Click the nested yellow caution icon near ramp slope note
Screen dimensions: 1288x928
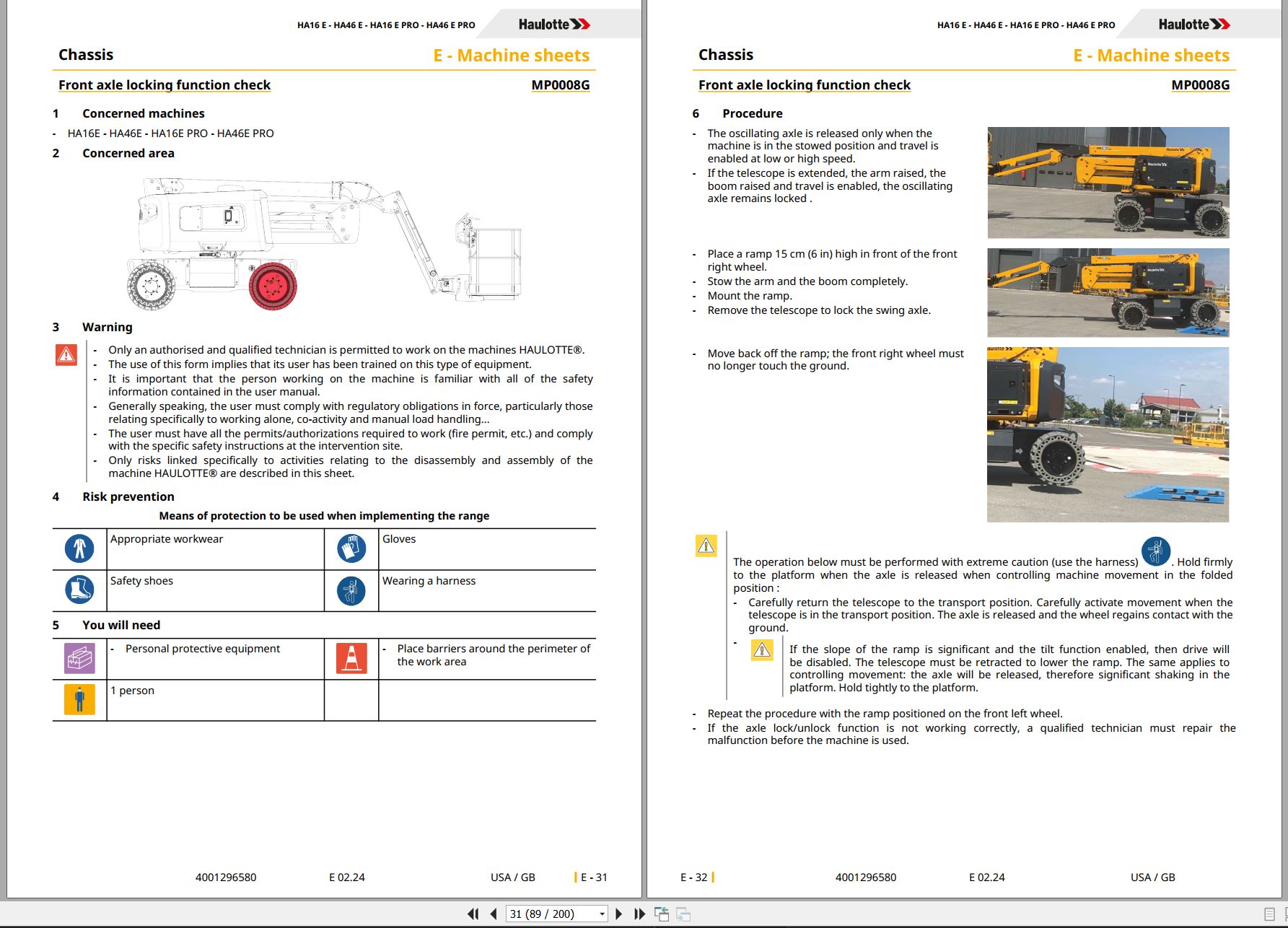click(762, 649)
